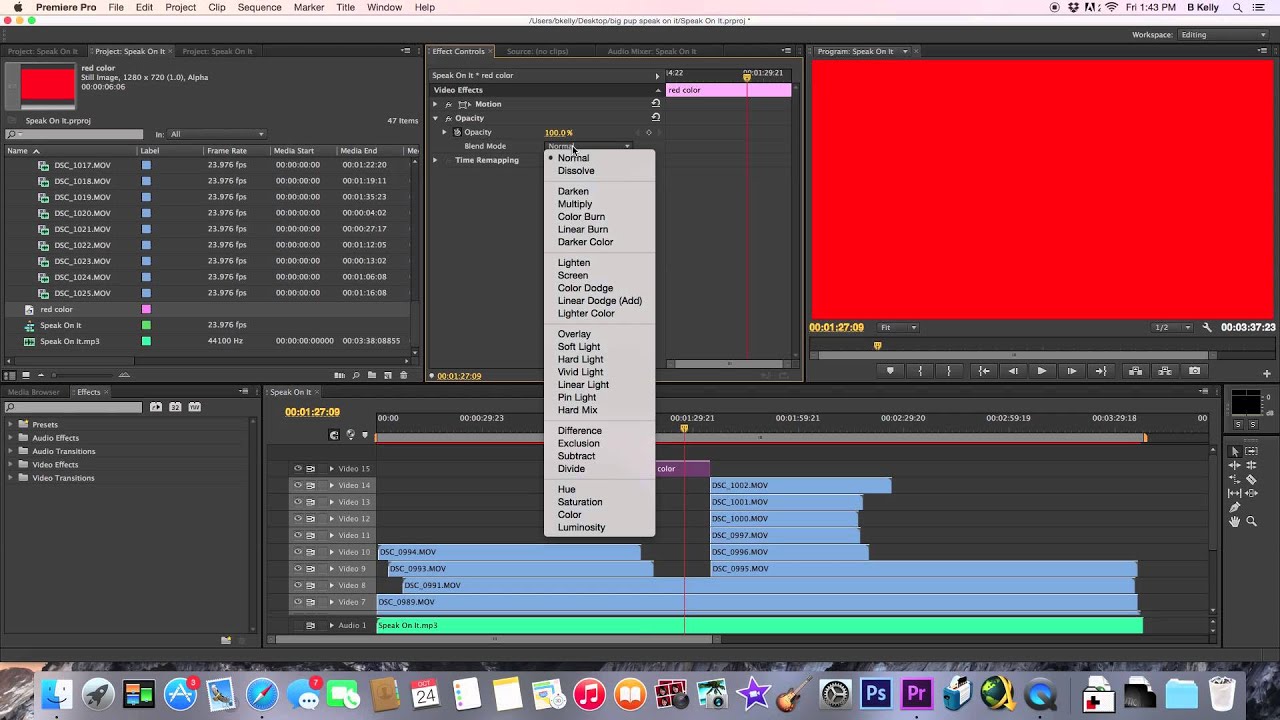
Task: Expand the Video 13 track
Action: pos(331,502)
